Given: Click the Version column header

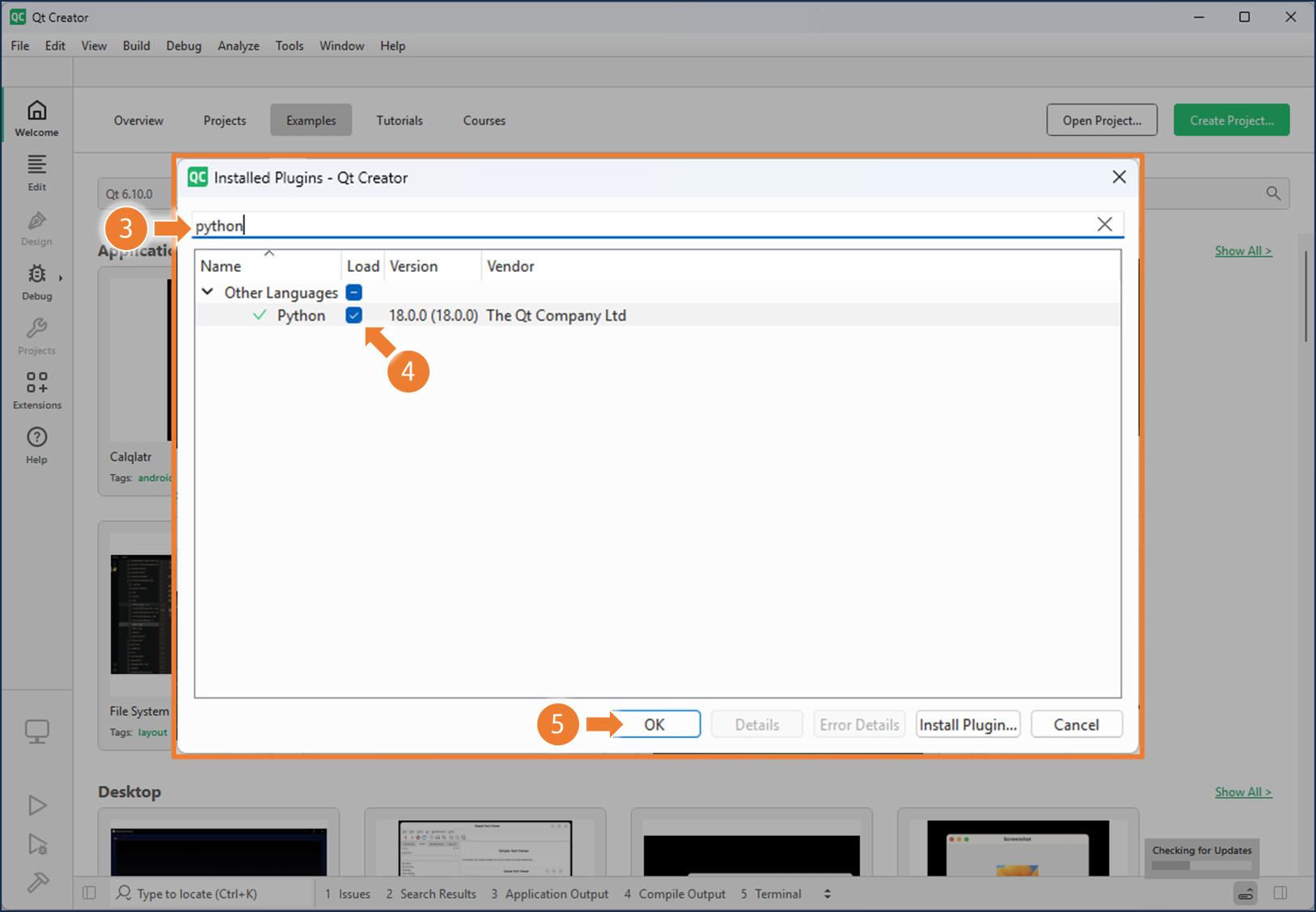Looking at the screenshot, I should [433, 265].
